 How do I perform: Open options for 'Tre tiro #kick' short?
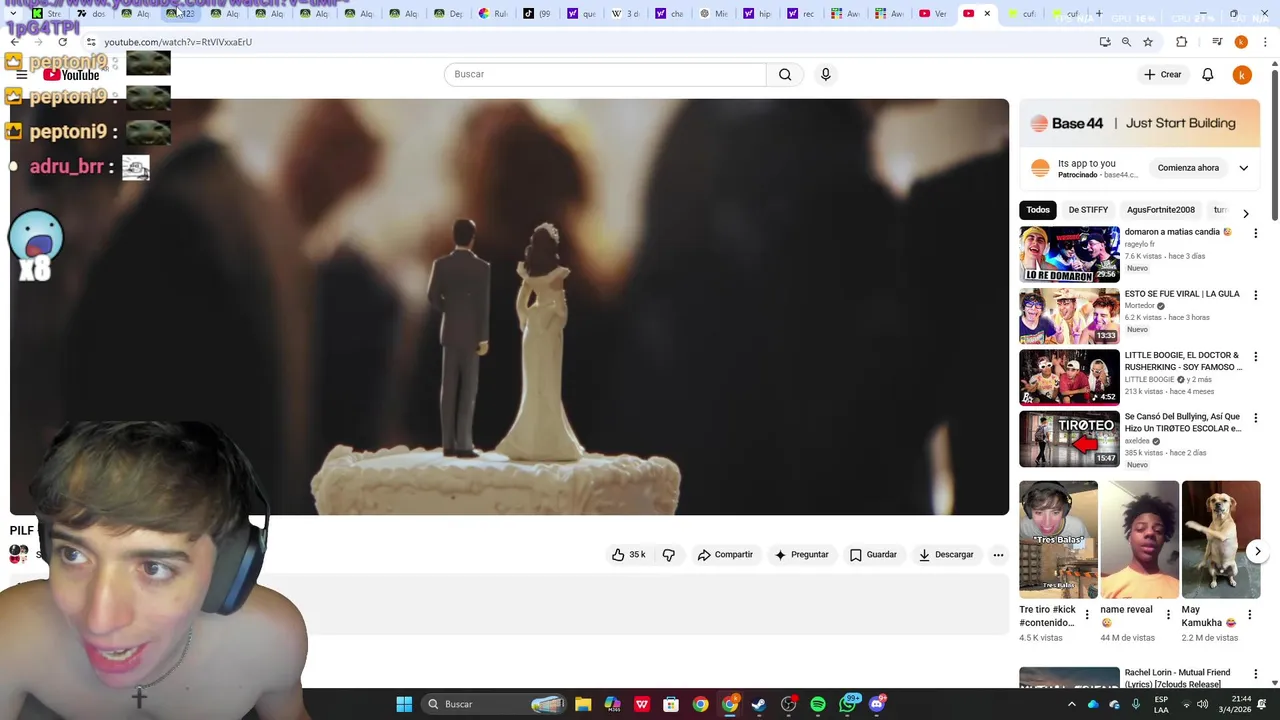click(x=1087, y=615)
